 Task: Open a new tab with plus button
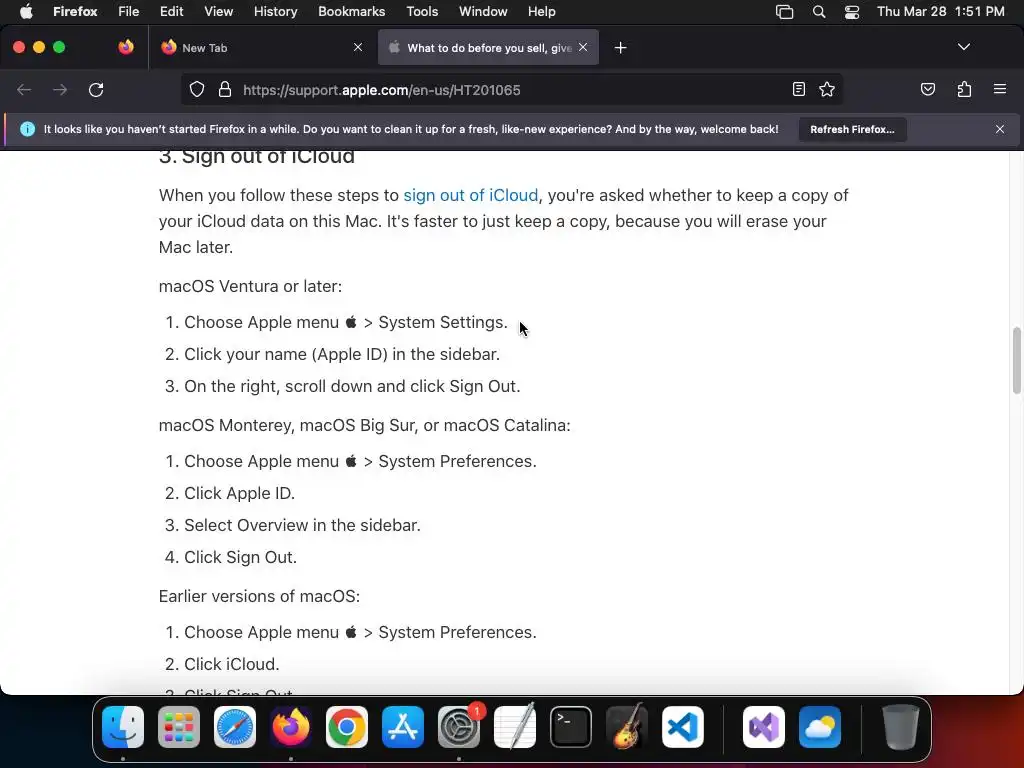point(620,48)
